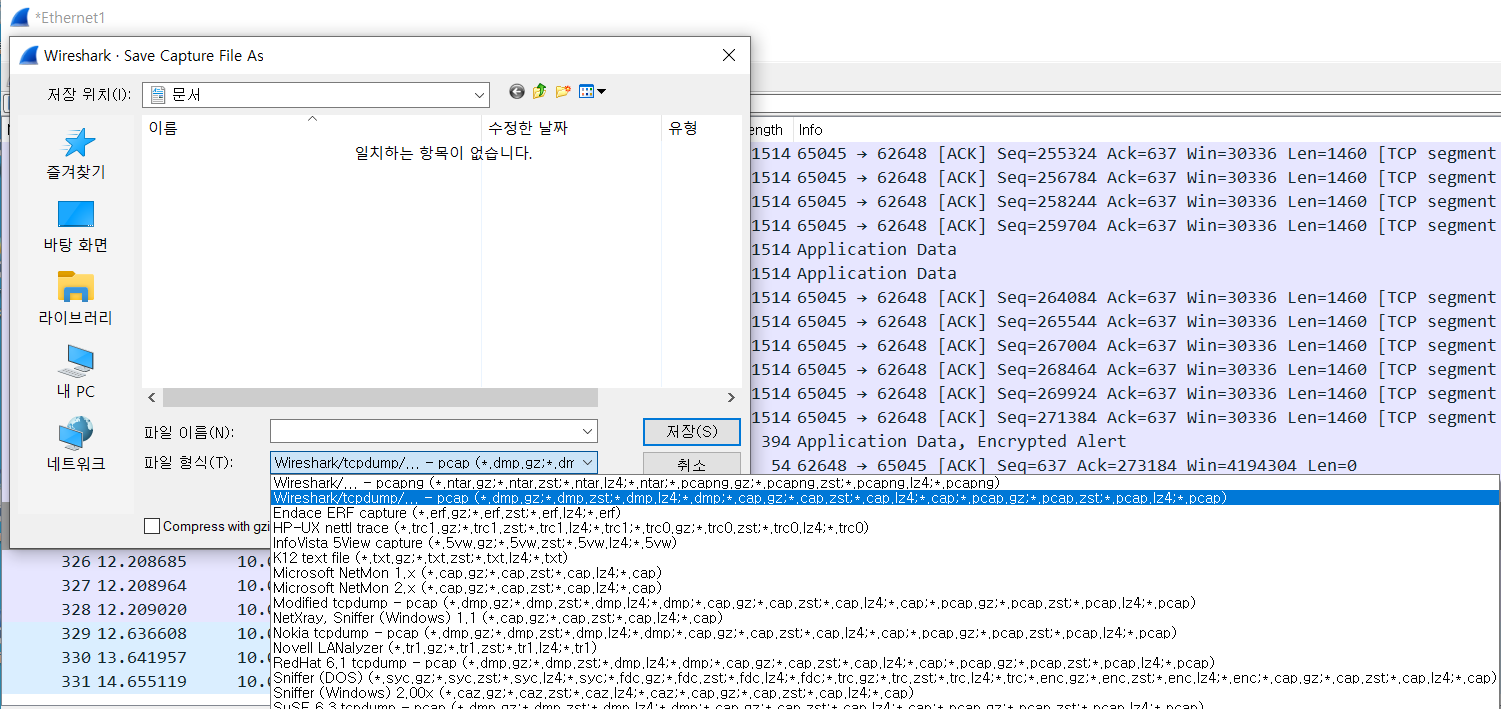Go to 바탕 화면 desktop location

coord(75,226)
